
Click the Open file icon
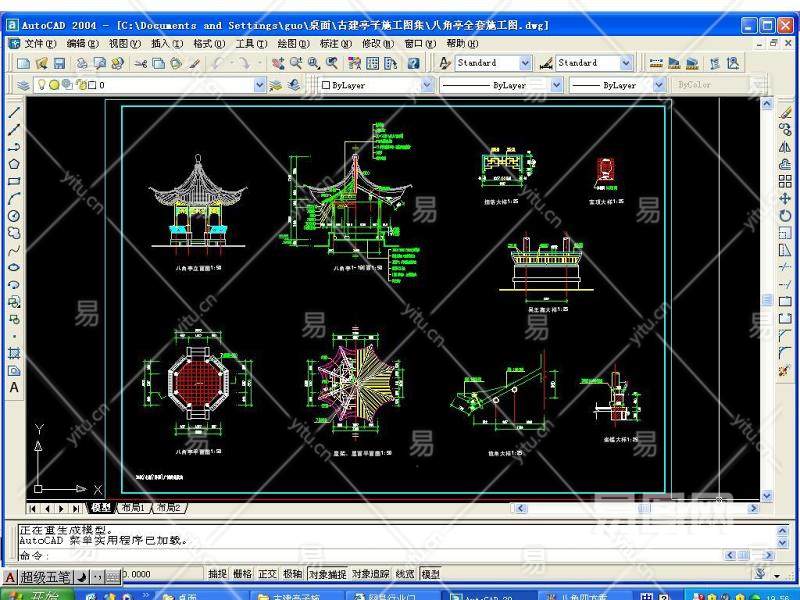point(42,63)
